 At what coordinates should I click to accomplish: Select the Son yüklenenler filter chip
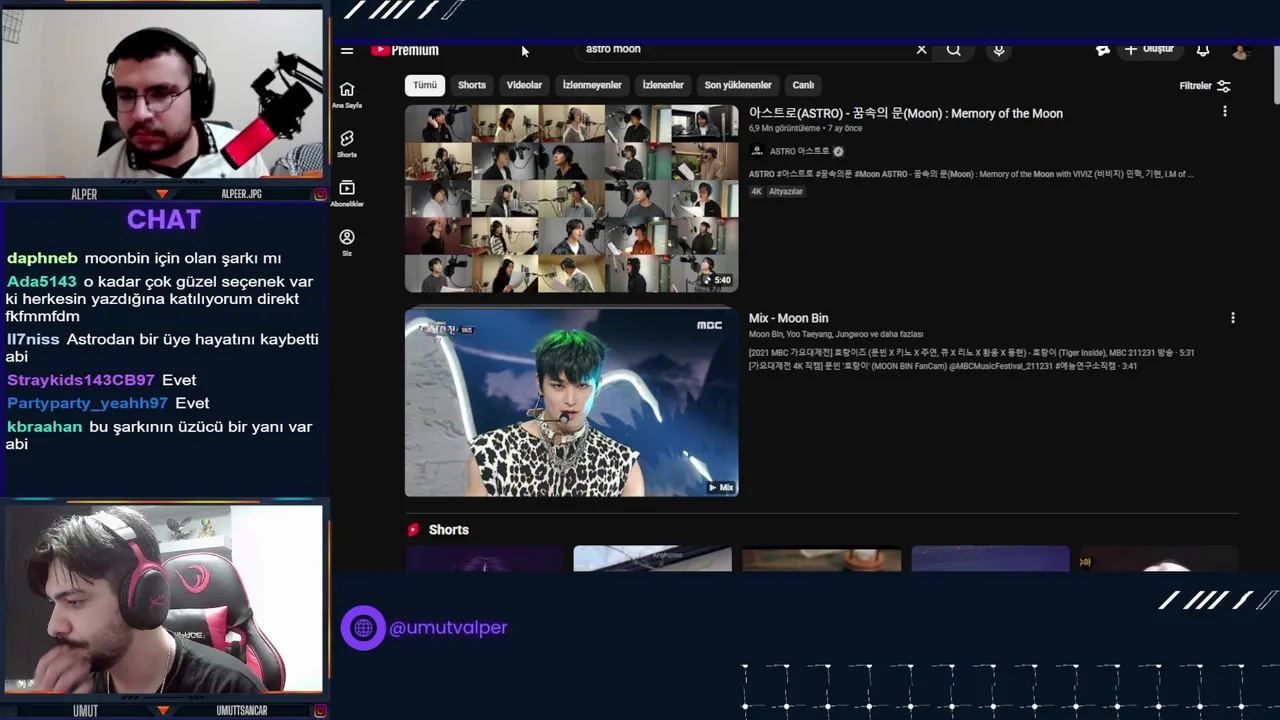click(738, 85)
